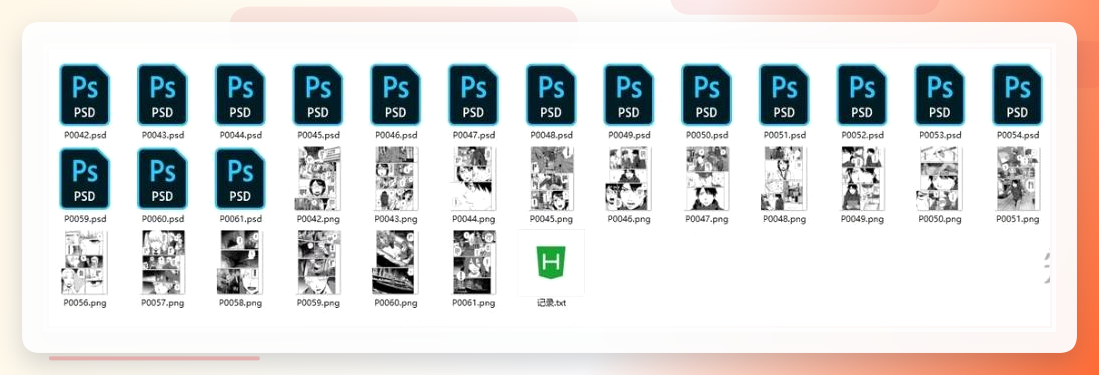
Task: Select the P0046.png image thumbnail
Action: [x=629, y=179]
